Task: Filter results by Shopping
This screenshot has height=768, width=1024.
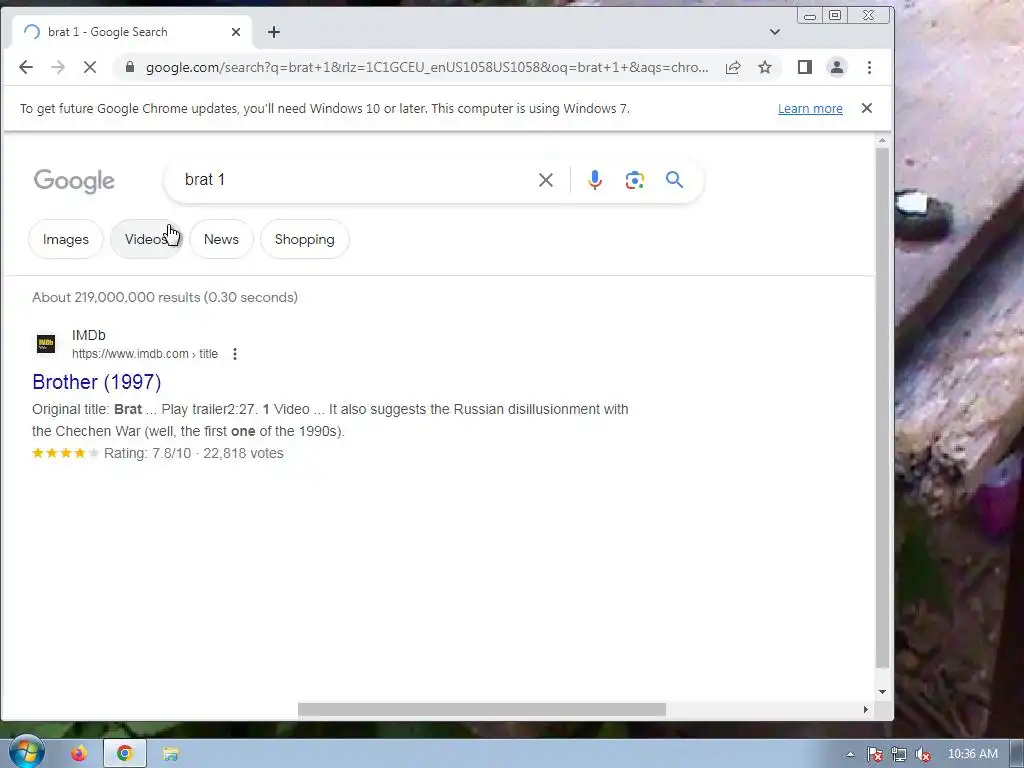Action: [304, 239]
